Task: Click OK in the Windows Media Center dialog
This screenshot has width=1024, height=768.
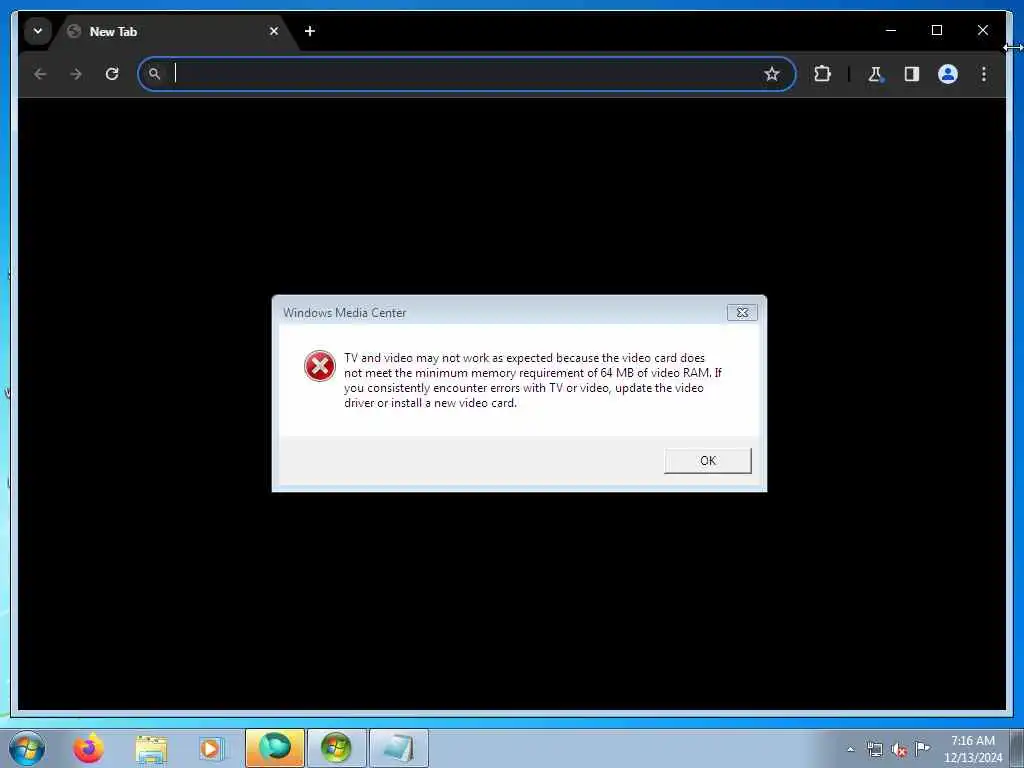Action: point(707,460)
